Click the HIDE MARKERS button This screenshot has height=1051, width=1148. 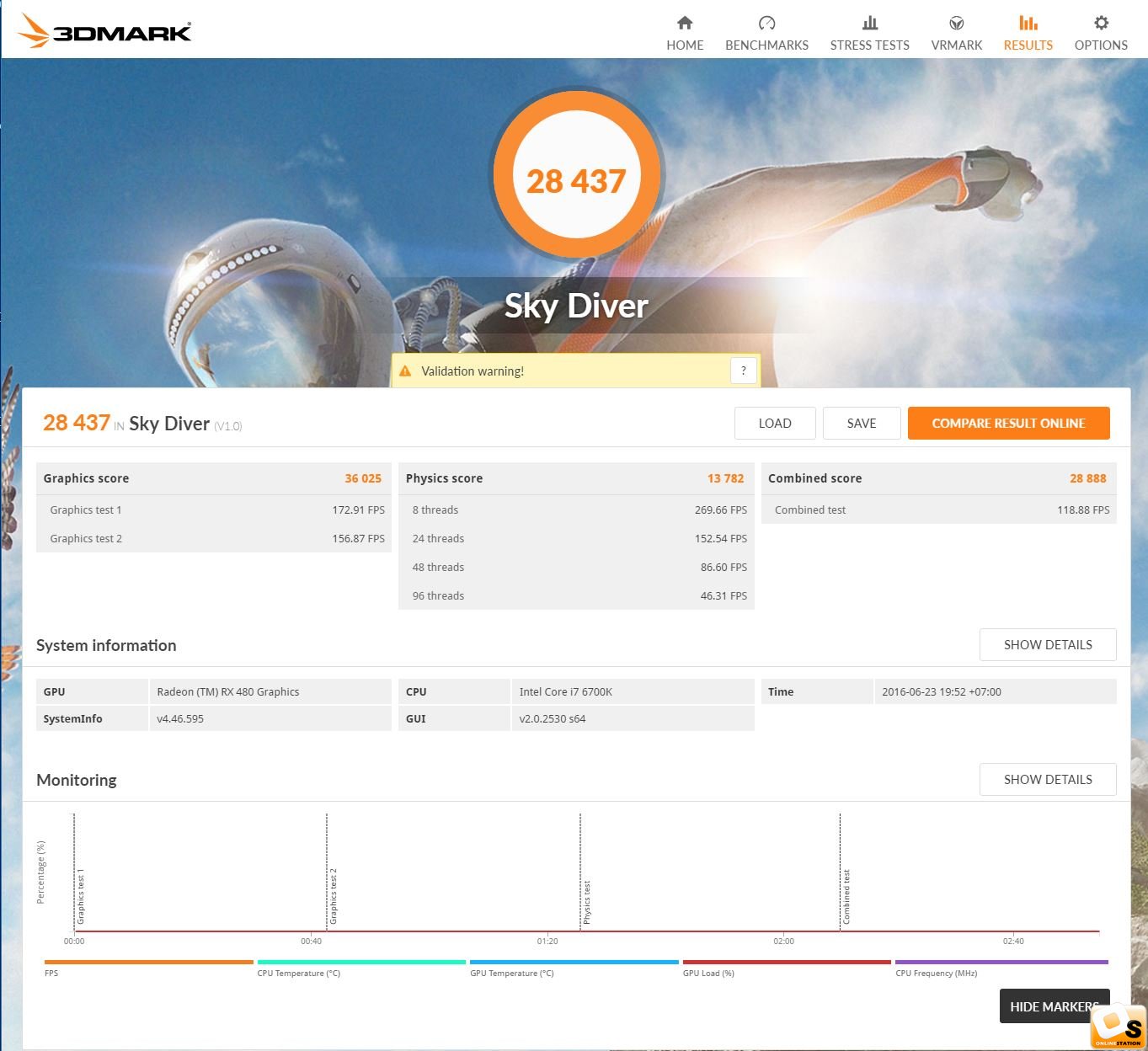tap(1054, 1006)
